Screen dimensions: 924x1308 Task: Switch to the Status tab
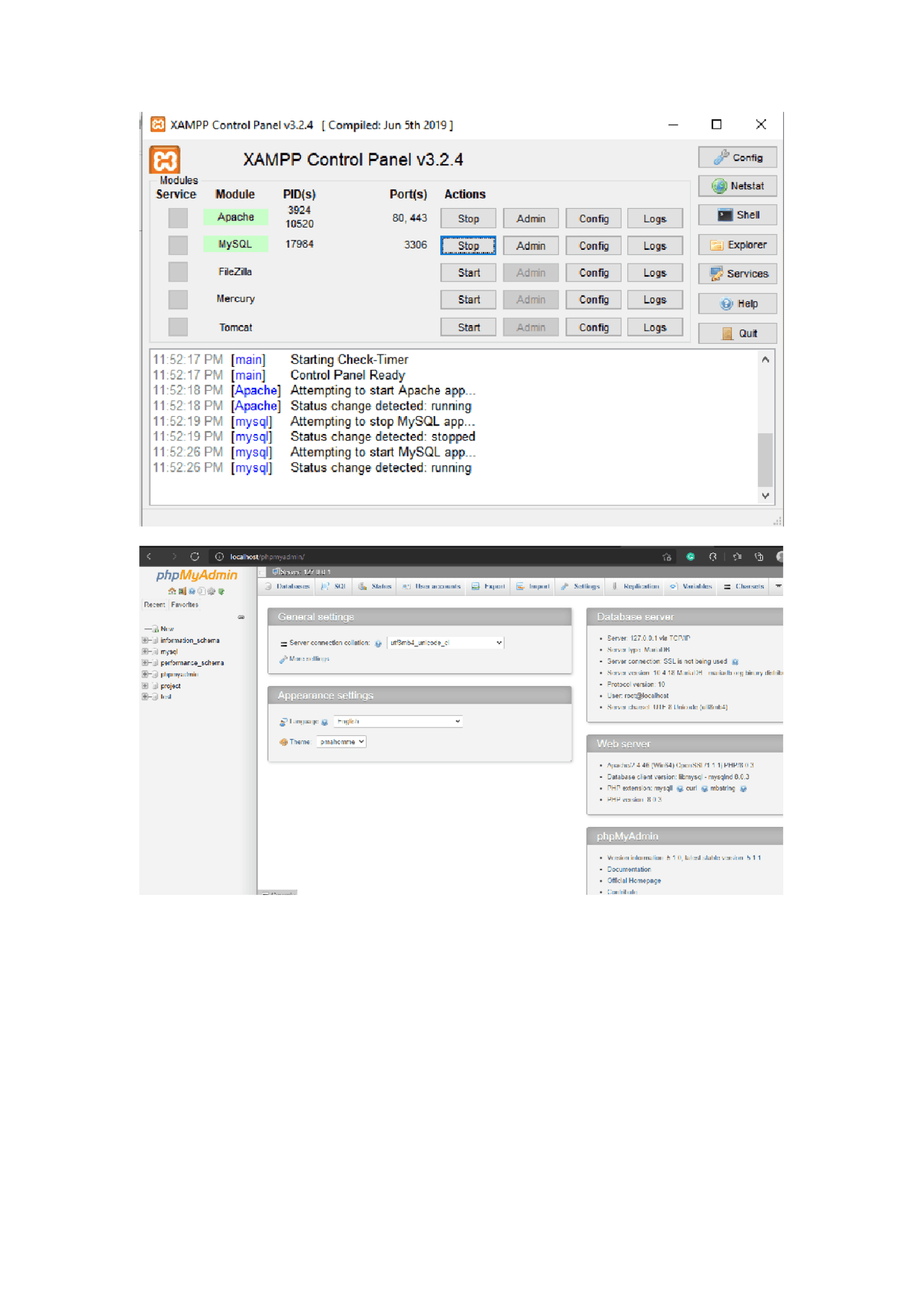(x=375, y=586)
